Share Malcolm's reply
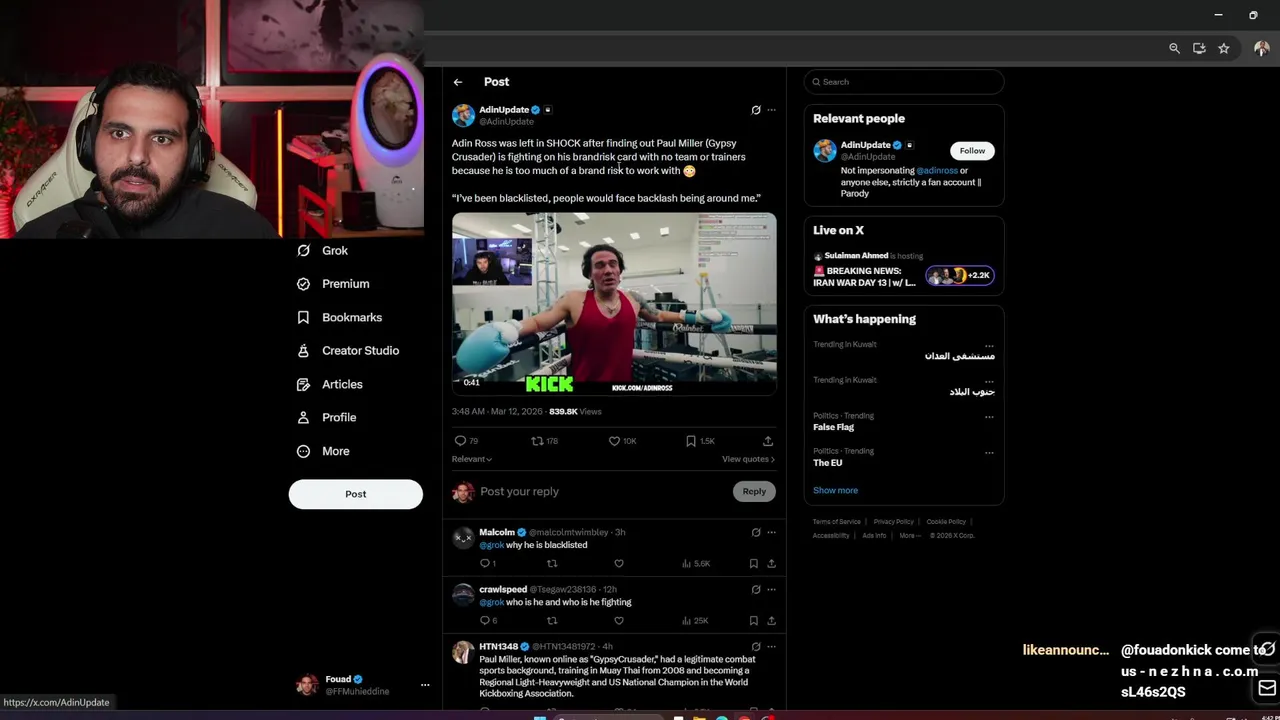1280x720 pixels. tap(771, 564)
